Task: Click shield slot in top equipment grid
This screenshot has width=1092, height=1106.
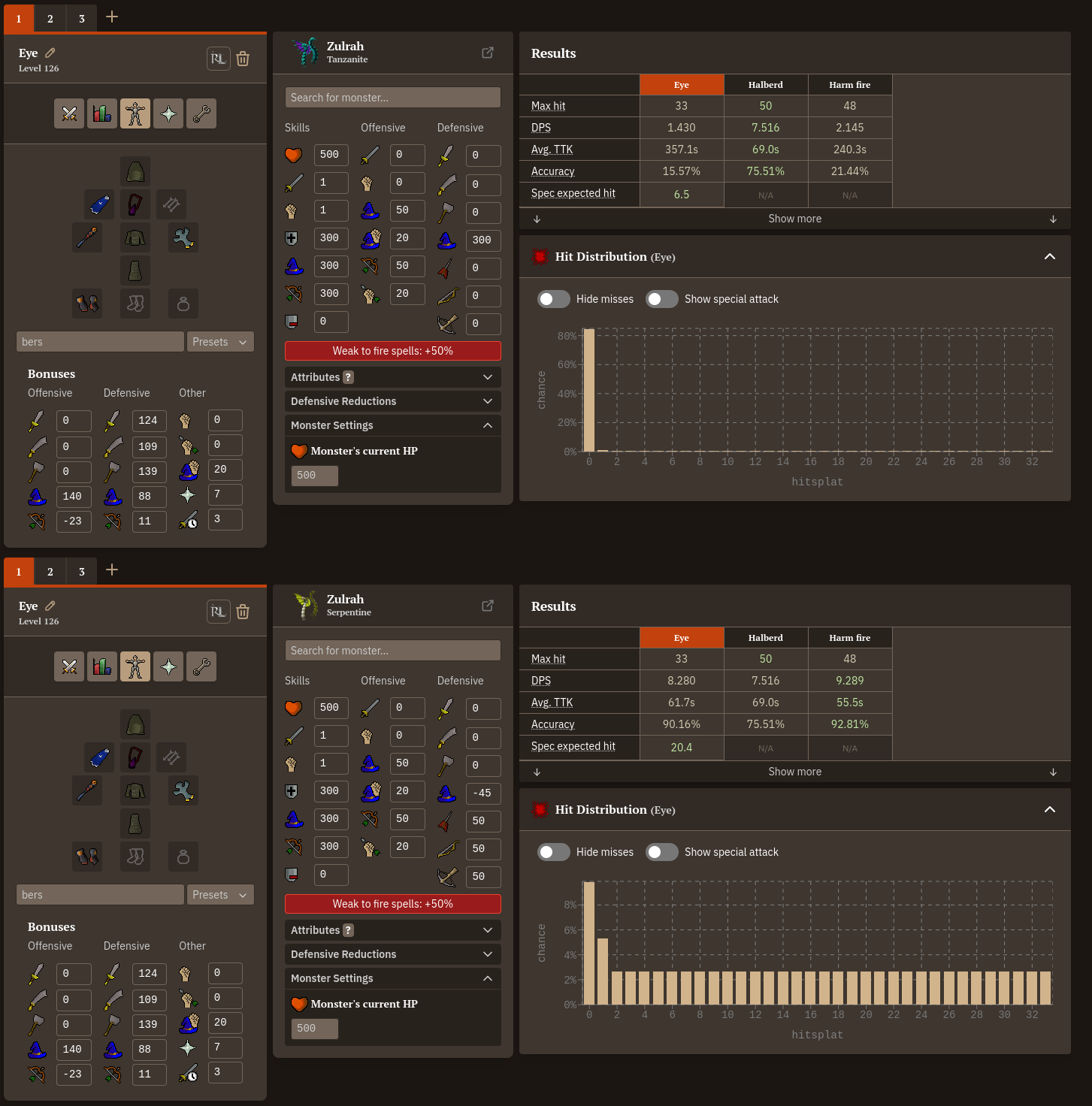Action: 183,237
